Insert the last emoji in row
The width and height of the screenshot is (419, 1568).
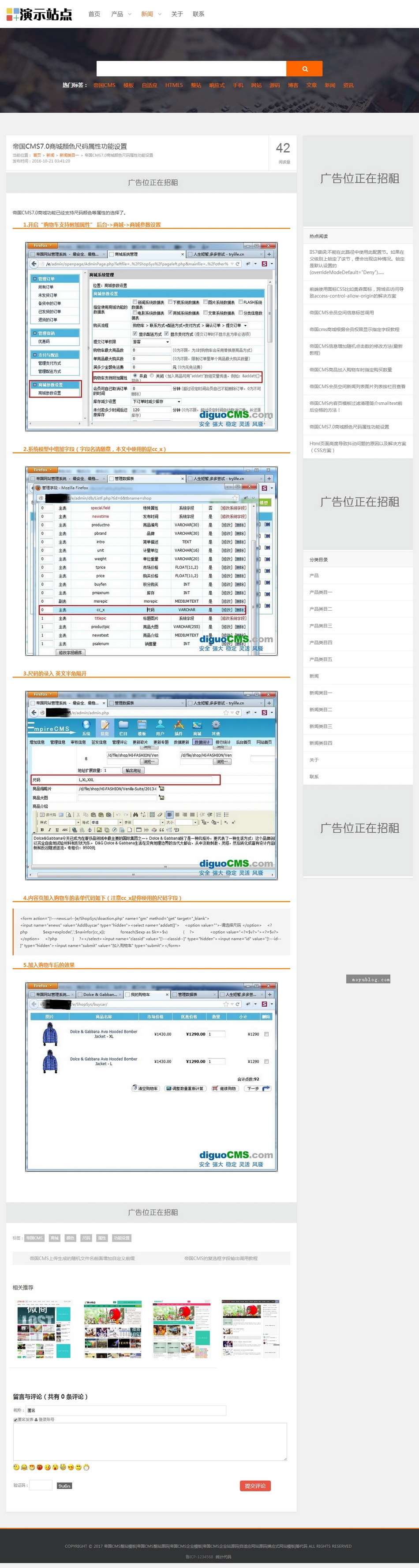[x=86, y=1467]
